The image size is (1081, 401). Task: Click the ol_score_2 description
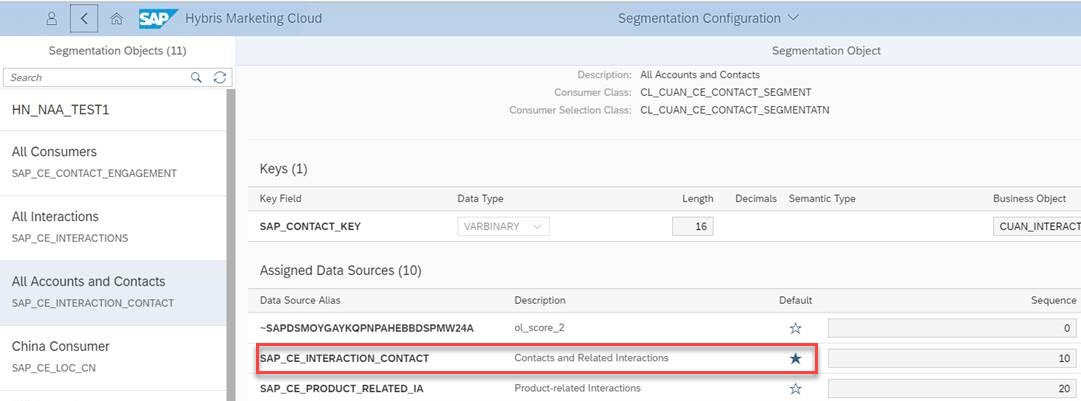[539, 328]
